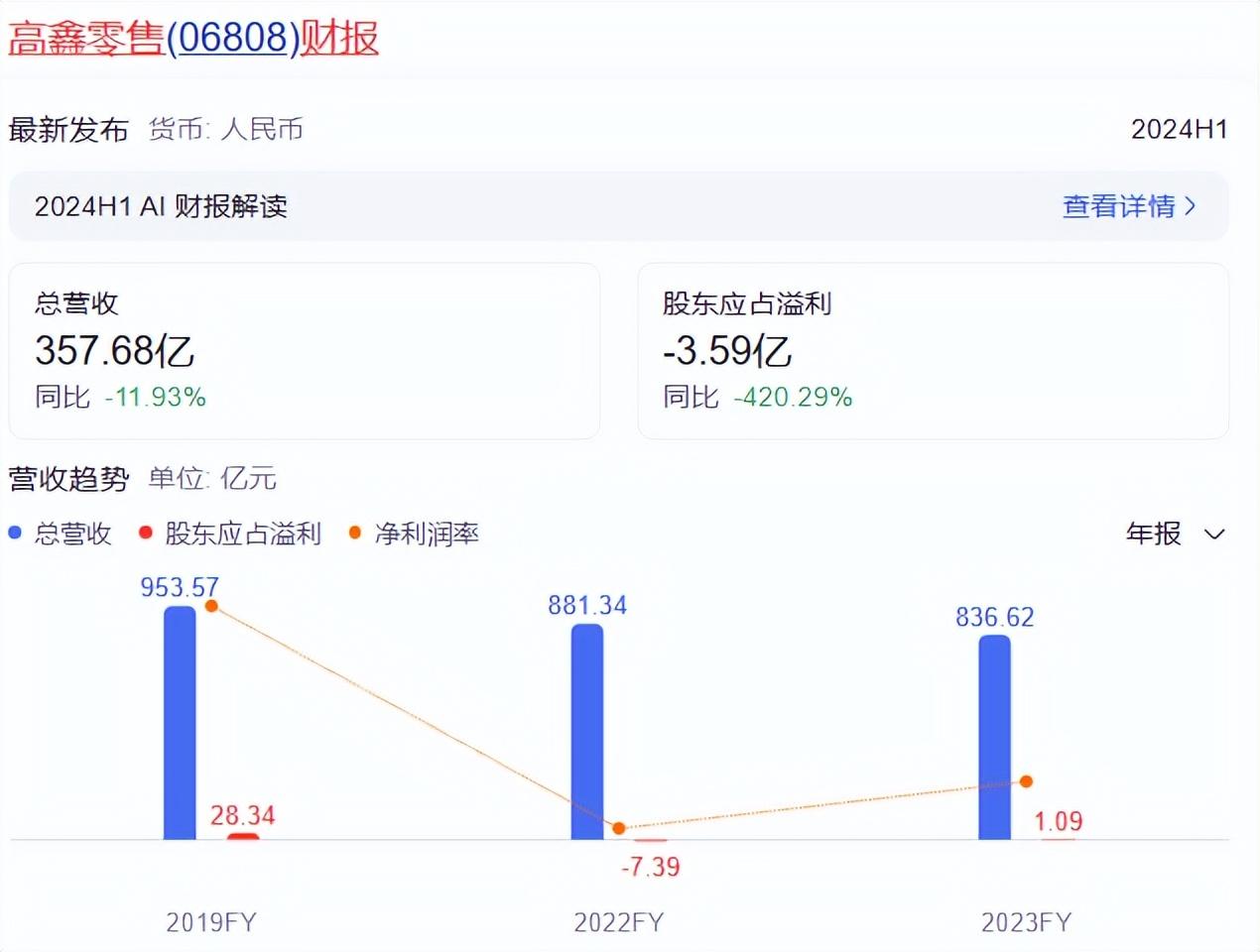This screenshot has width=1260, height=952.
Task: Click the 2019FY orange margin point
Action: pos(211,606)
